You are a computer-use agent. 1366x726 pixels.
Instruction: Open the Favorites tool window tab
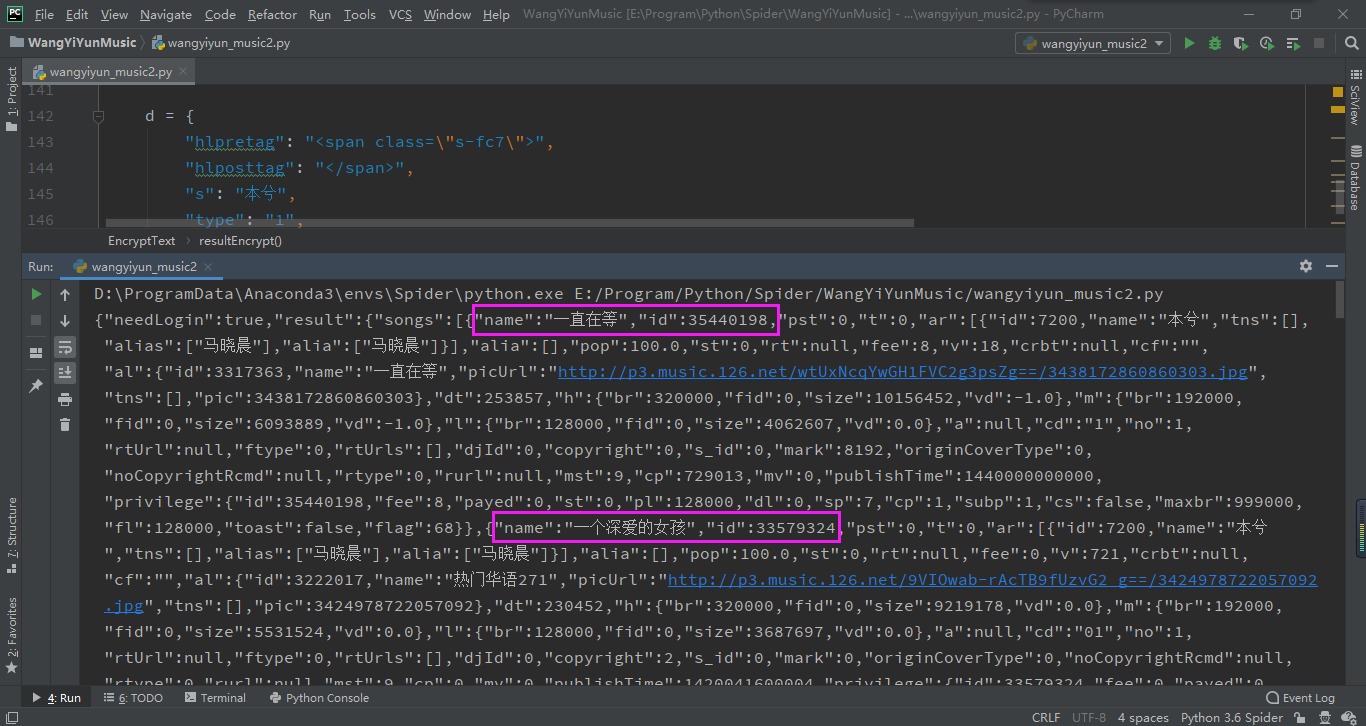click(11, 635)
